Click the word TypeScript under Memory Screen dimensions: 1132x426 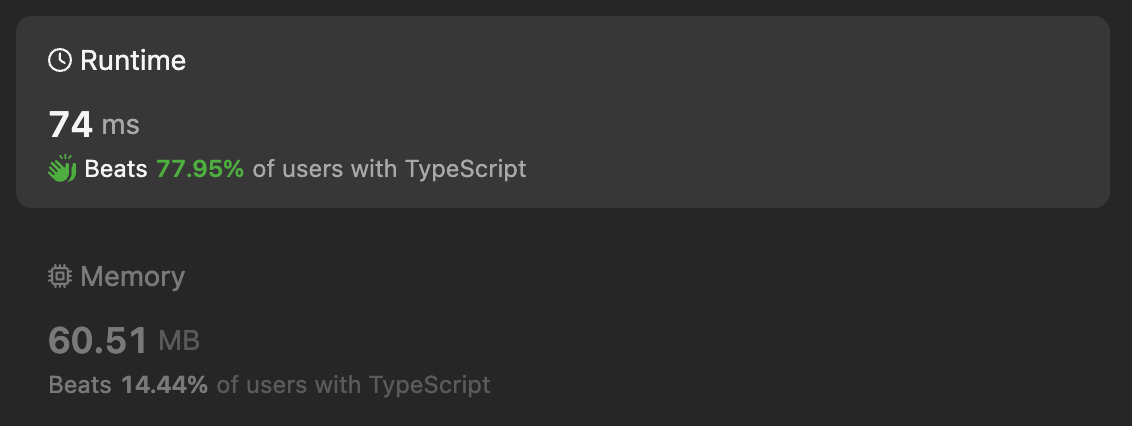[x=429, y=384]
